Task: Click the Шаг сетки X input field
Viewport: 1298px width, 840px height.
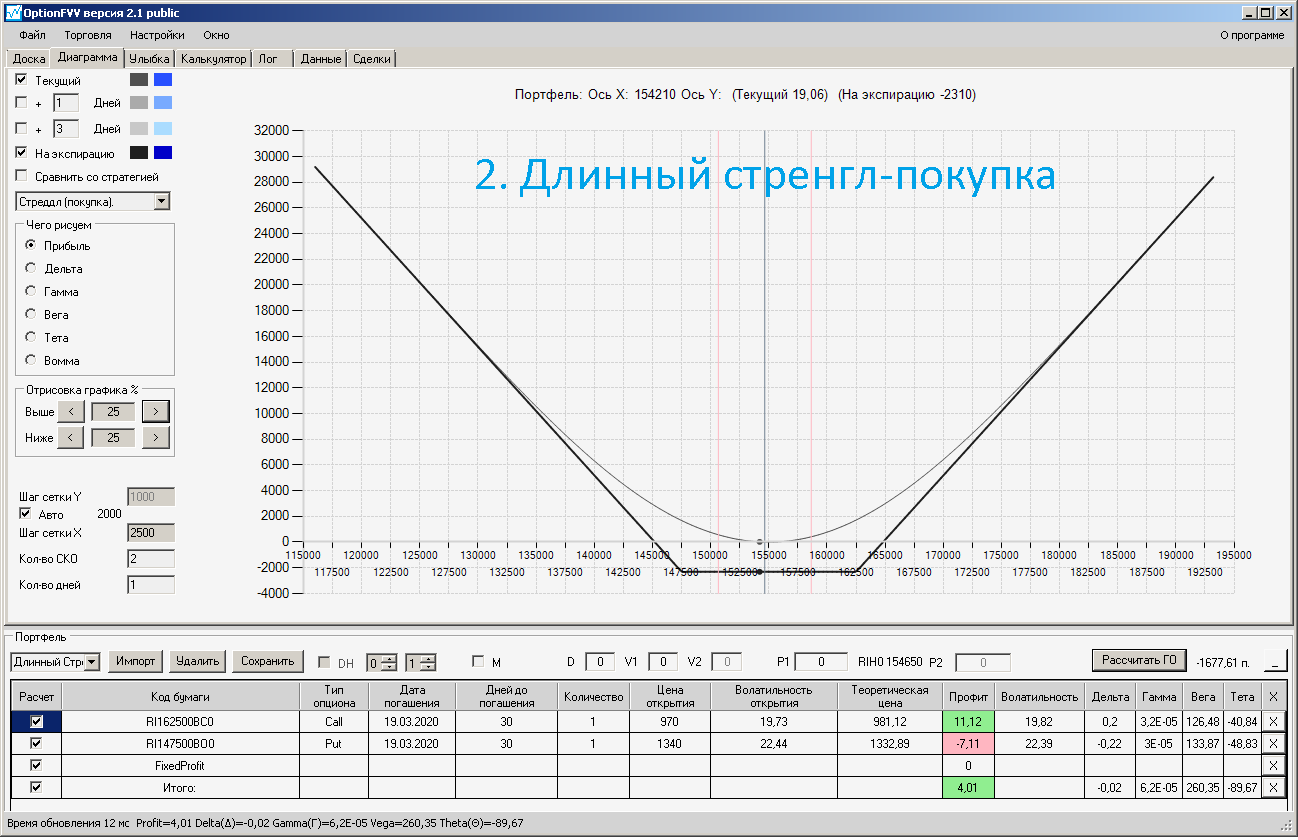Action: (x=151, y=534)
